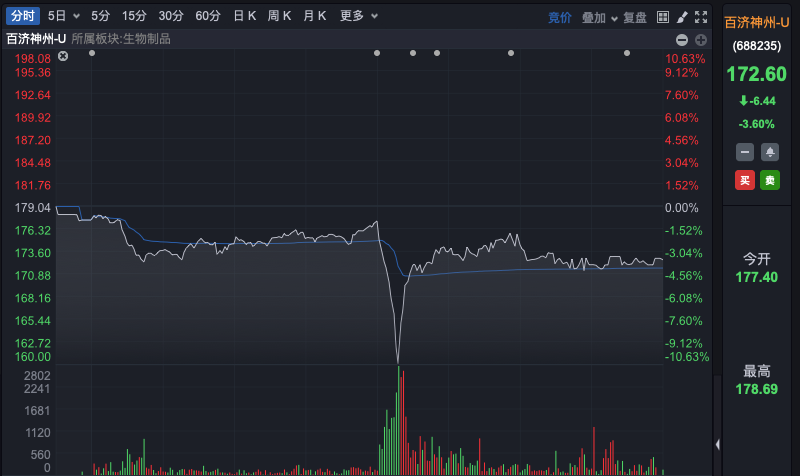Collapse side panel with the left arrow handle

[717, 444]
